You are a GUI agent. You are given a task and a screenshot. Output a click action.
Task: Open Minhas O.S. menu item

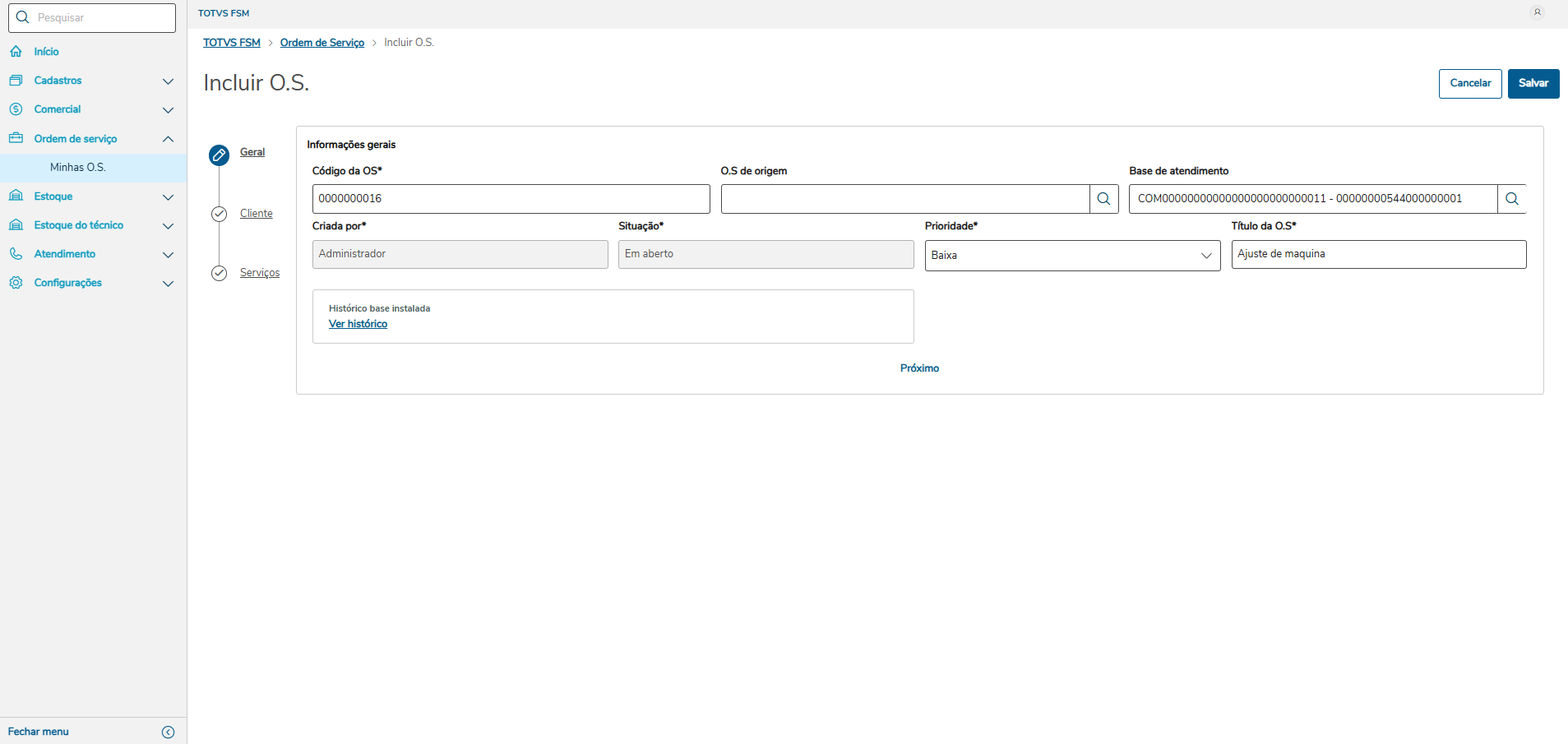click(78, 168)
